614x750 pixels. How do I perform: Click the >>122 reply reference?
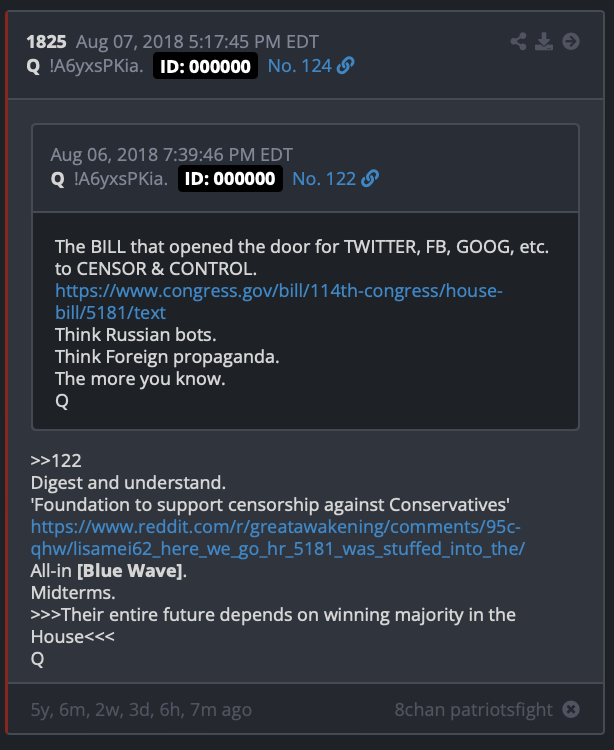coord(56,461)
